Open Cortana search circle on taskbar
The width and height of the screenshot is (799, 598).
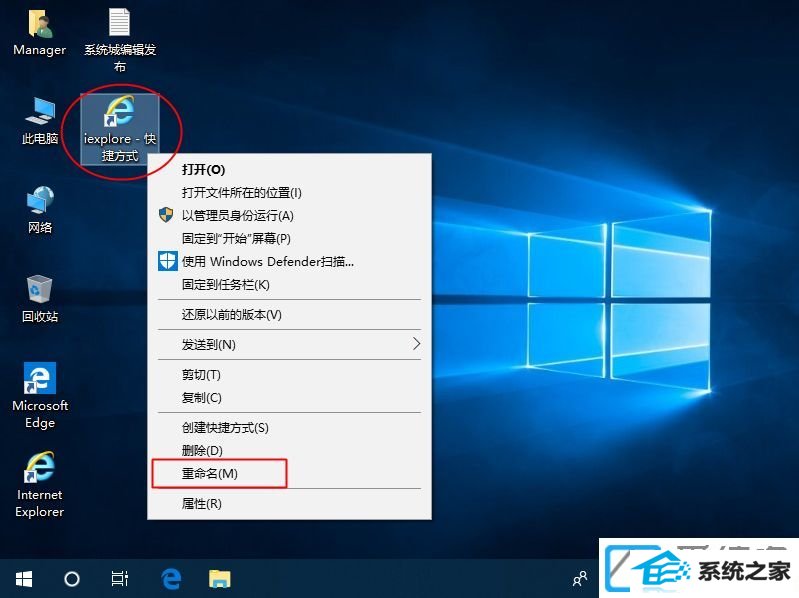[x=72, y=579]
